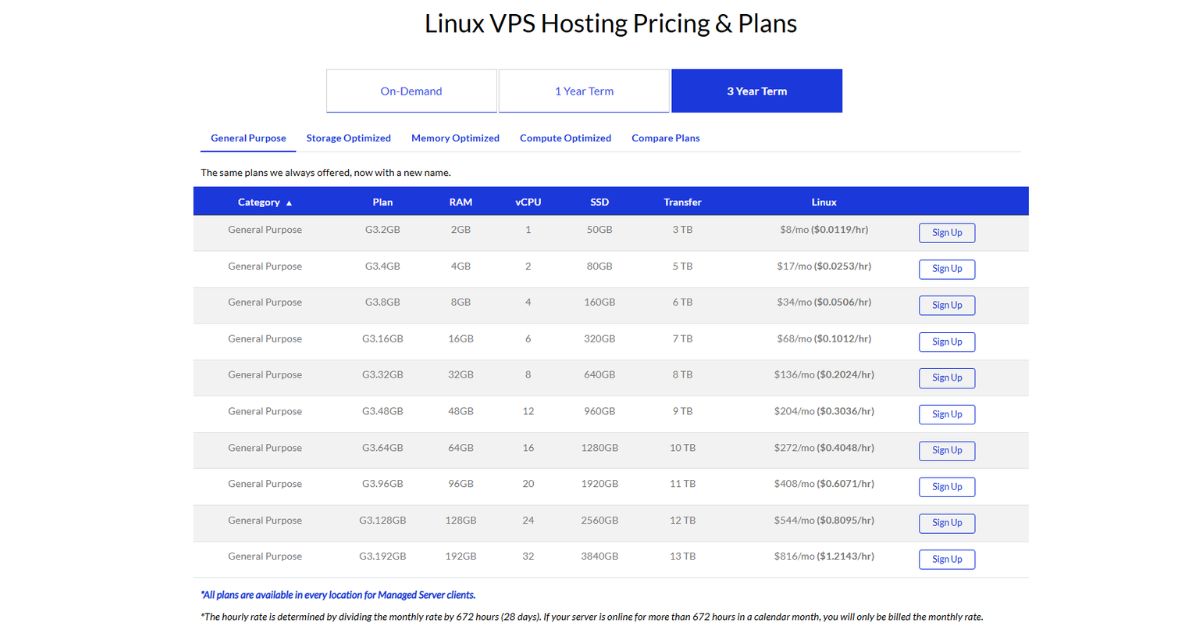Click the vCPU column header
Viewport: 1200px width, 630px height.
527,201
